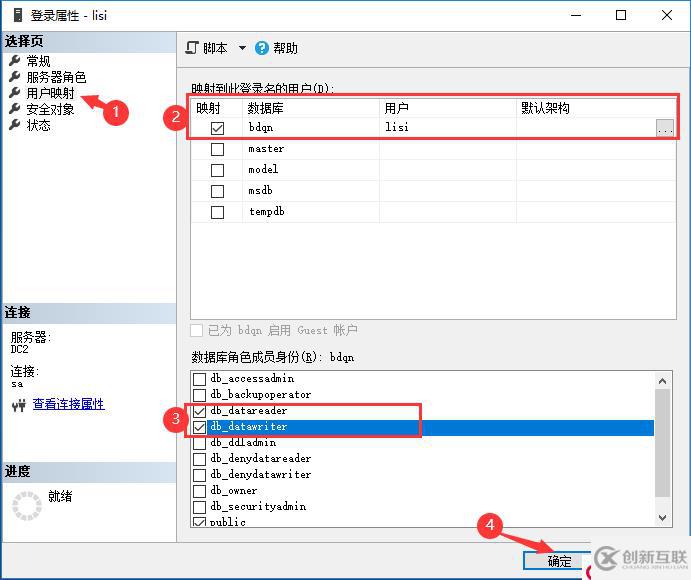Click the role list scroll down arrow
The width and height of the screenshot is (691, 580).
[x=662, y=518]
